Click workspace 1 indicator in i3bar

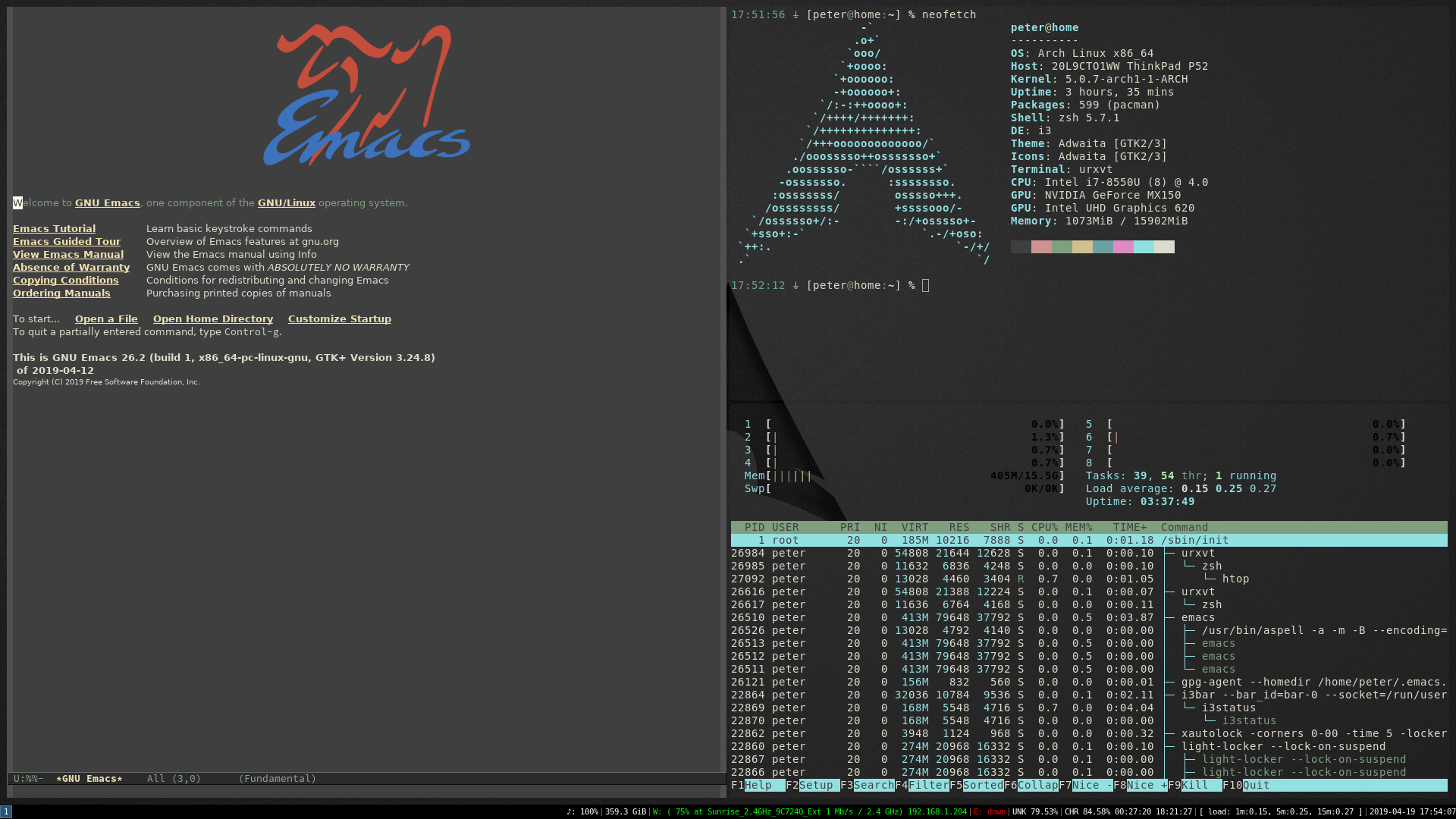(6, 811)
